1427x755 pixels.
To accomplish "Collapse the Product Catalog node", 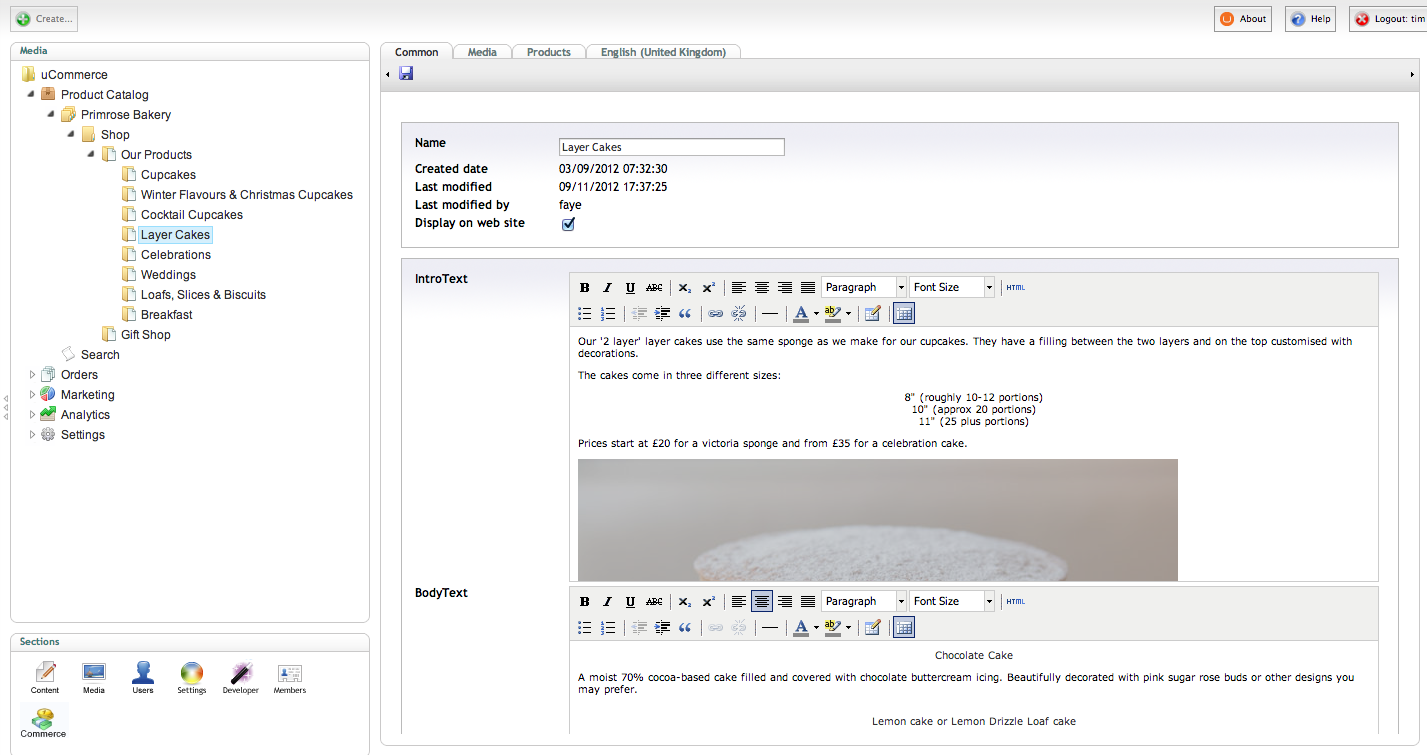I will pyautogui.click(x=31, y=95).
